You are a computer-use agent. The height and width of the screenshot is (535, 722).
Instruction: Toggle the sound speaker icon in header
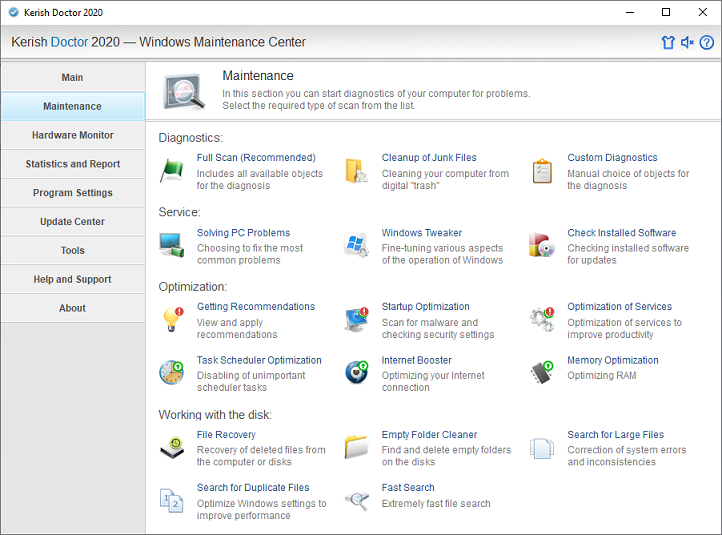687,42
